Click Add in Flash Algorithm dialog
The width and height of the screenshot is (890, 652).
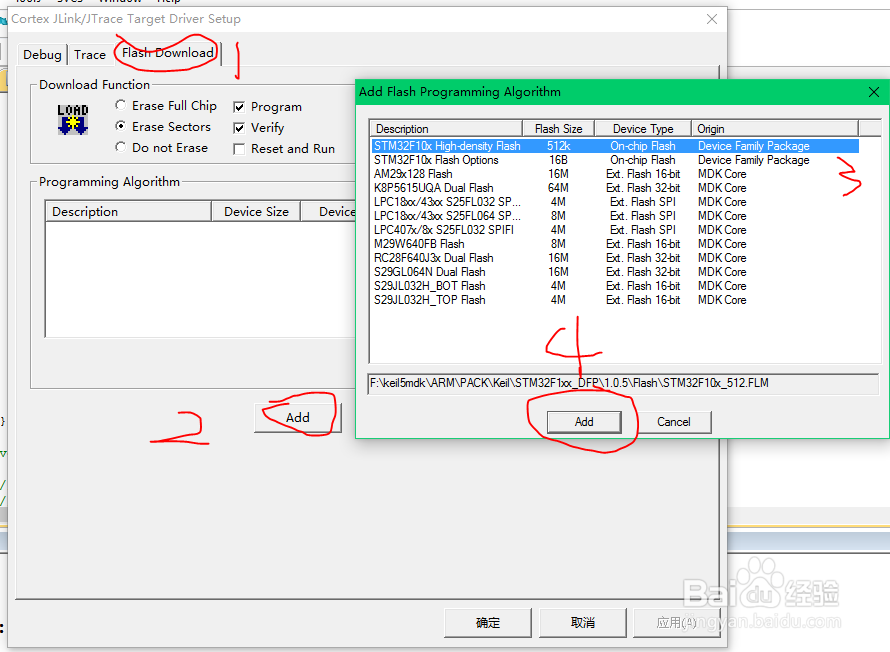point(584,422)
